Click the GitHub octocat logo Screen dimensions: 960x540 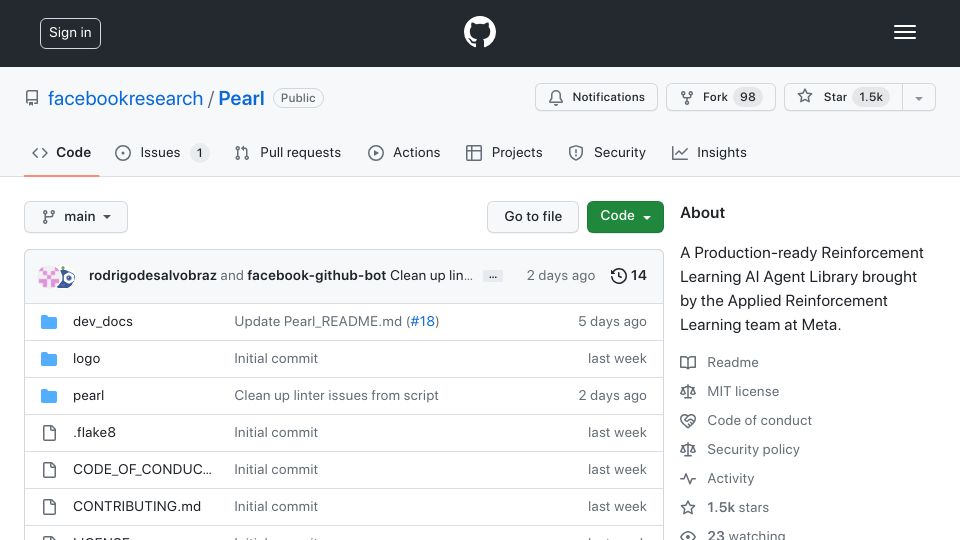click(479, 32)
